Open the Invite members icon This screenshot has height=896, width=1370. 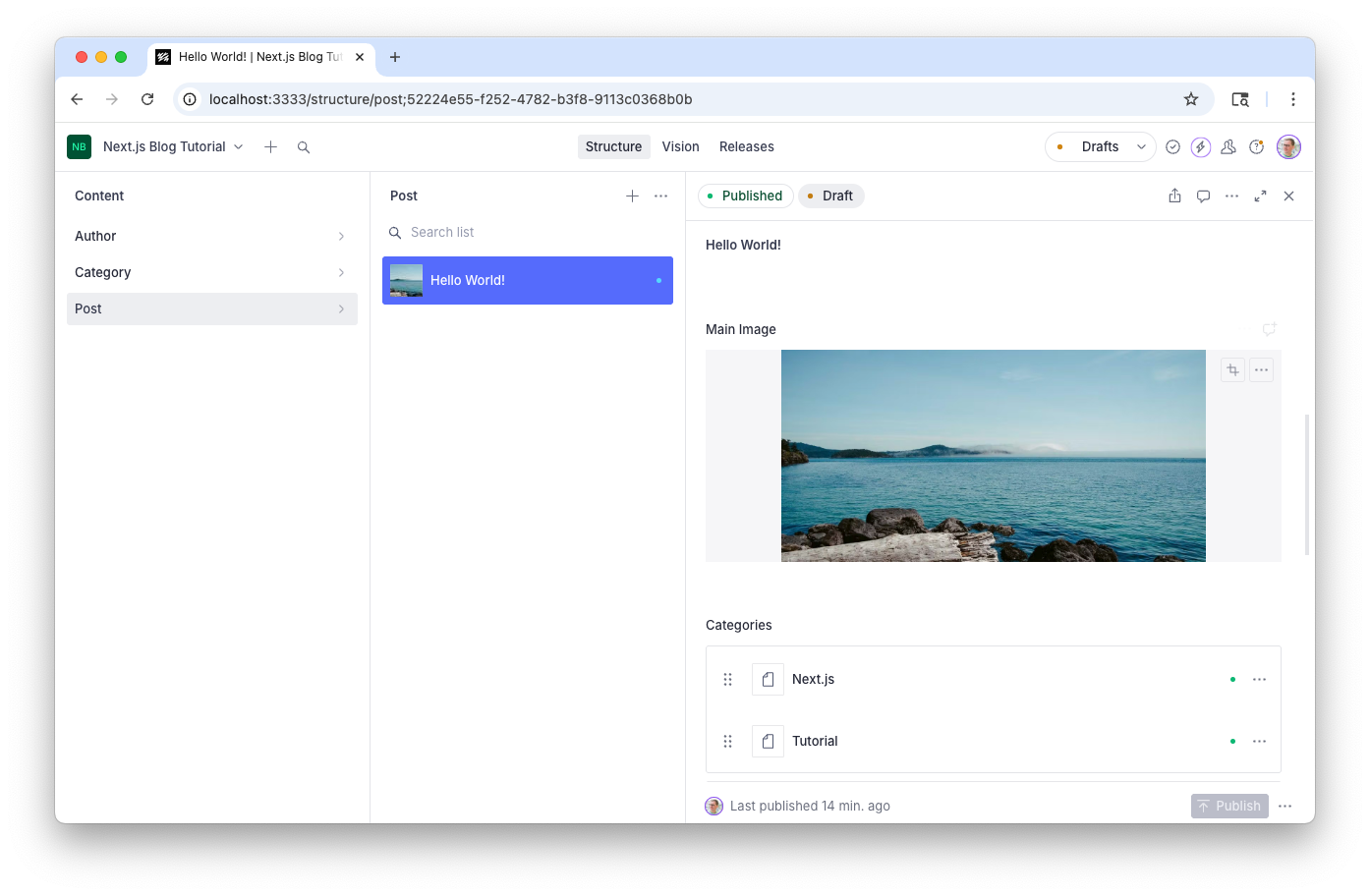point(1227,146)
